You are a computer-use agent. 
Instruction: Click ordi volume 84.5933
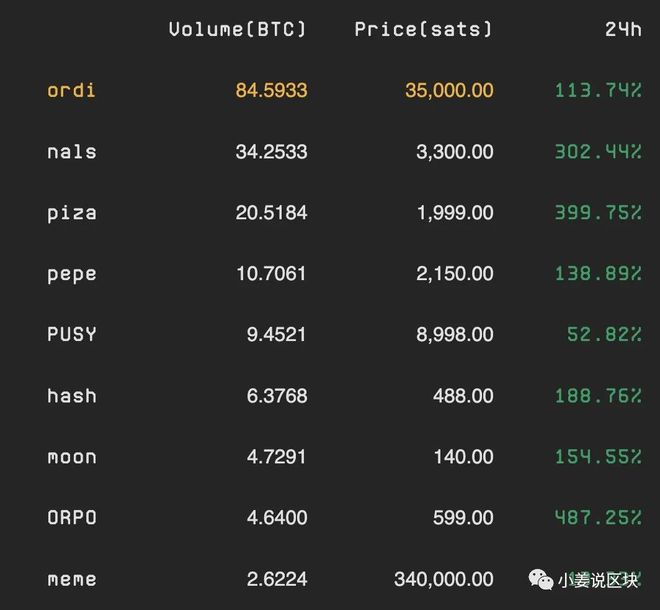(271, 91)
